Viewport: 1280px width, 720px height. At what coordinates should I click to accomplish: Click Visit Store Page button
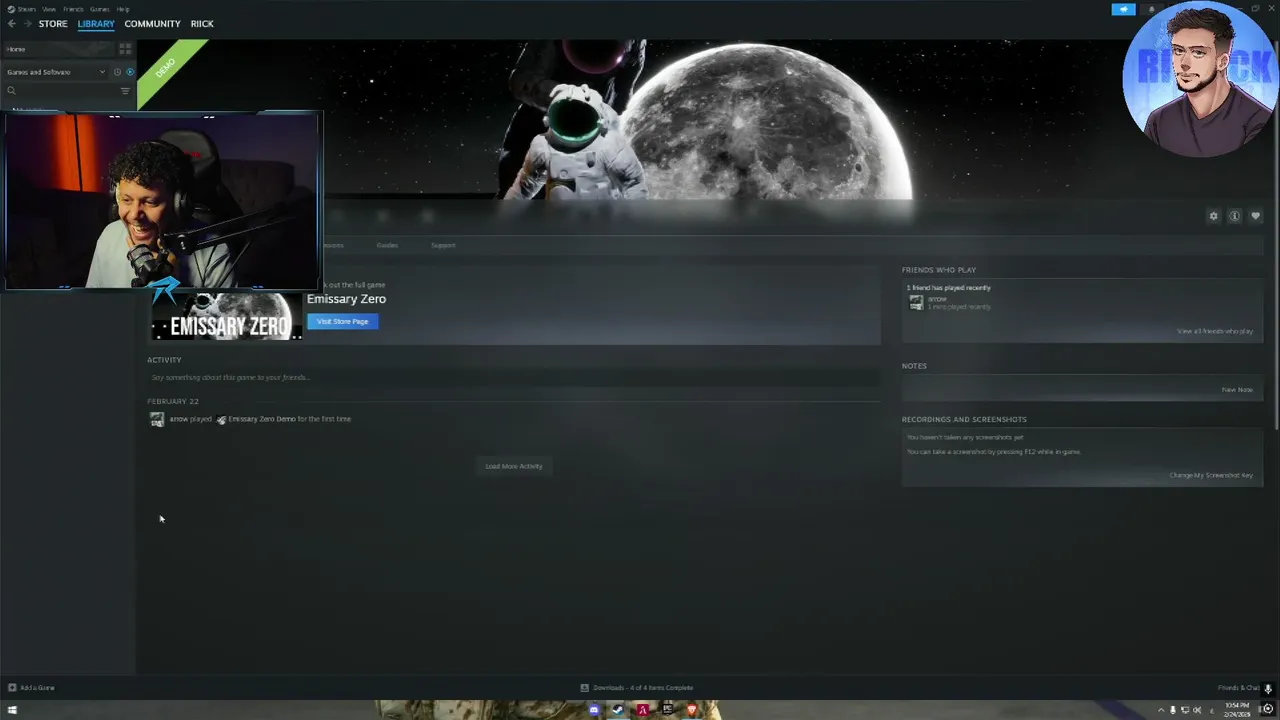pos(343,321)
